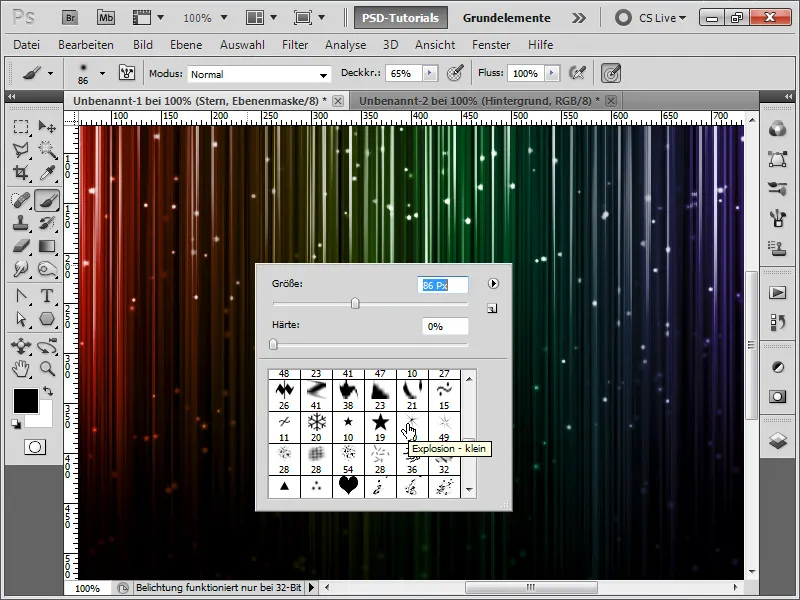Toggle tablet pressure for opacity
Viewport: 800px width, 600px height.
point(455,73)
